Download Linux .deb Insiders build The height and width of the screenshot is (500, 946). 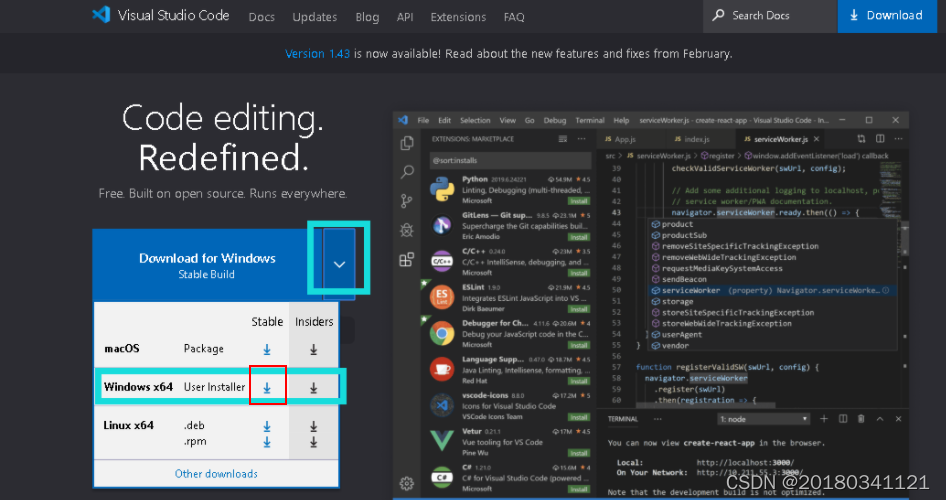[x=313, y=426]
